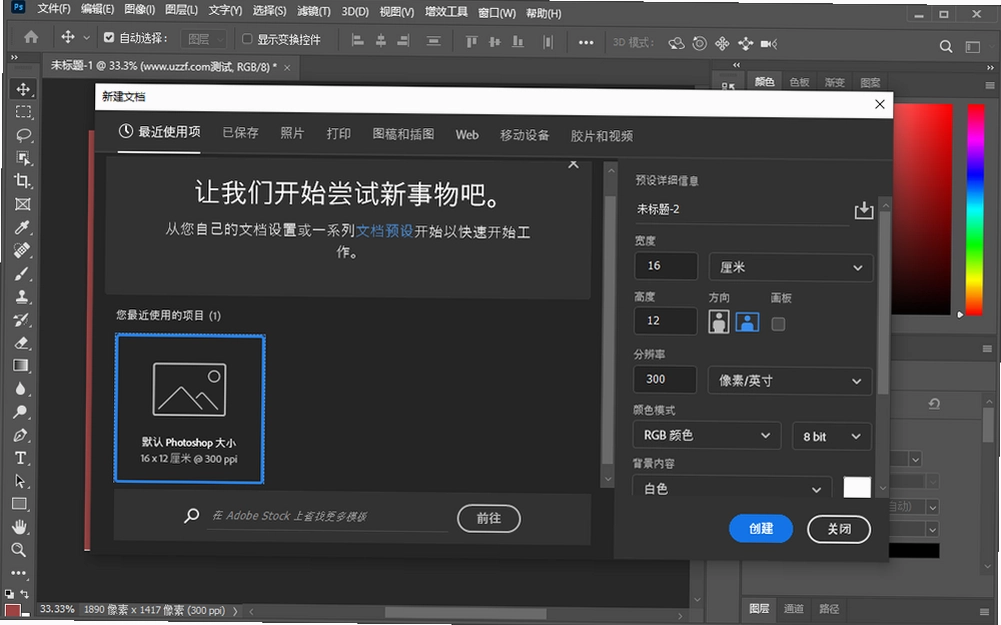Enable the 画板 artboard checkbox
This screenshot has width=1001, height=625.
pyautogui.click(x=778, y=324)
